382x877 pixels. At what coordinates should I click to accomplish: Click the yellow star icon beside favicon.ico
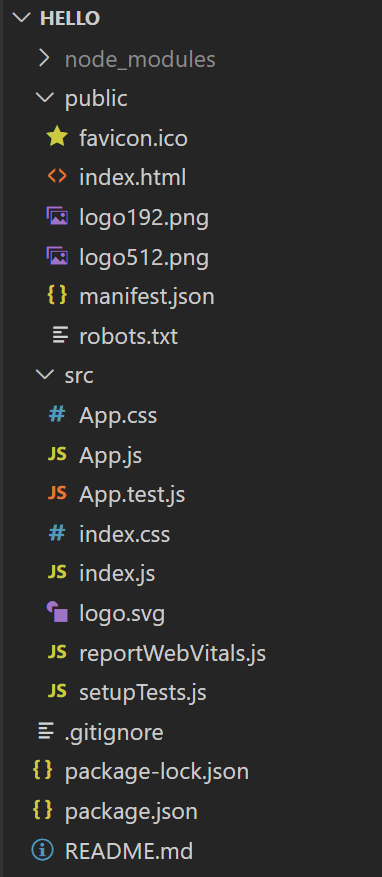[x=57, y=138]
